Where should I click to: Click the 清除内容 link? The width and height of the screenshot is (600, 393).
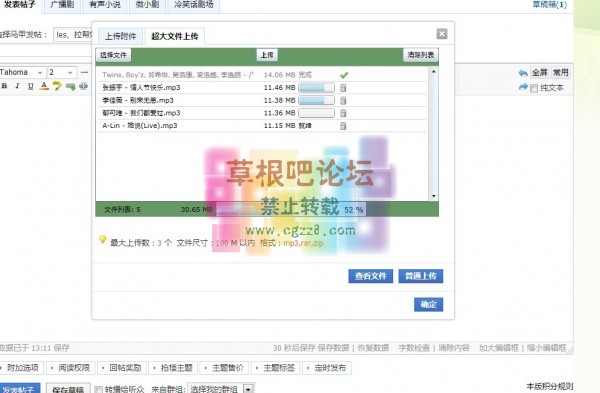pyautogui.click(x=454, y=348)
